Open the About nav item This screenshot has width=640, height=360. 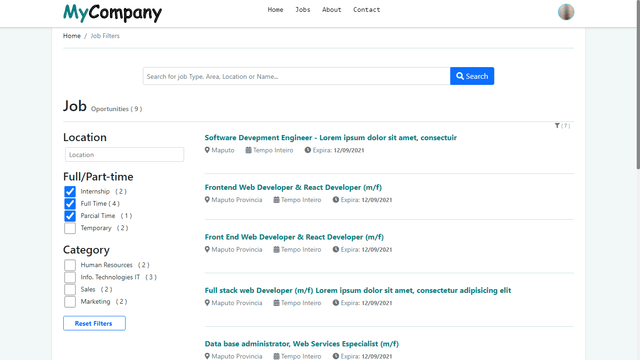pyautogui.click(x=331, y=9)
